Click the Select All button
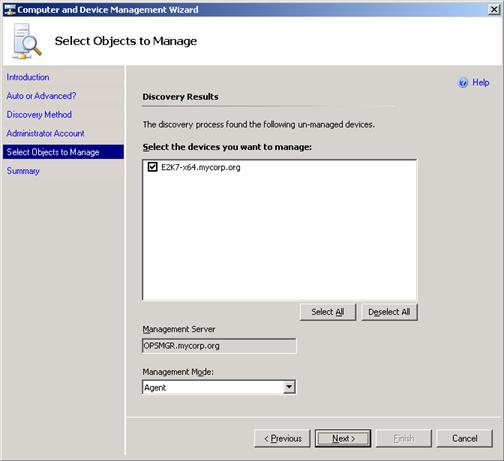Image resolution: width=504 pixels, height=461 pixels. 328,312
